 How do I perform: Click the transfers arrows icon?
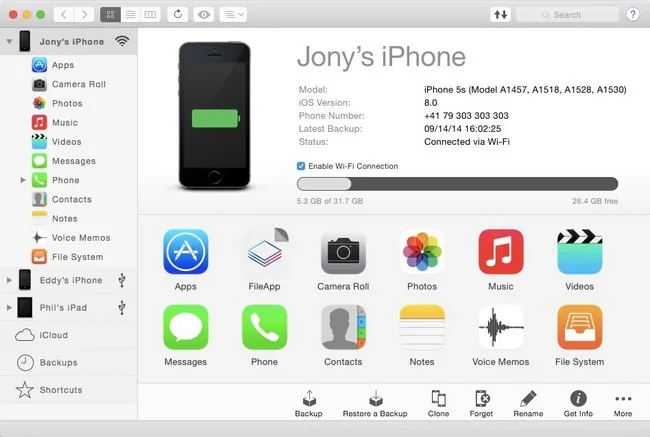(500, 15)
